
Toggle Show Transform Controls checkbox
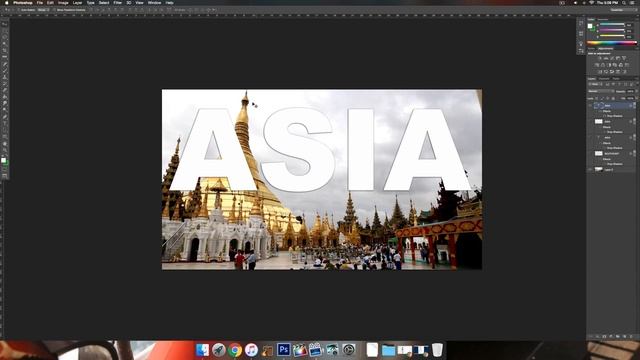(54, 10)
